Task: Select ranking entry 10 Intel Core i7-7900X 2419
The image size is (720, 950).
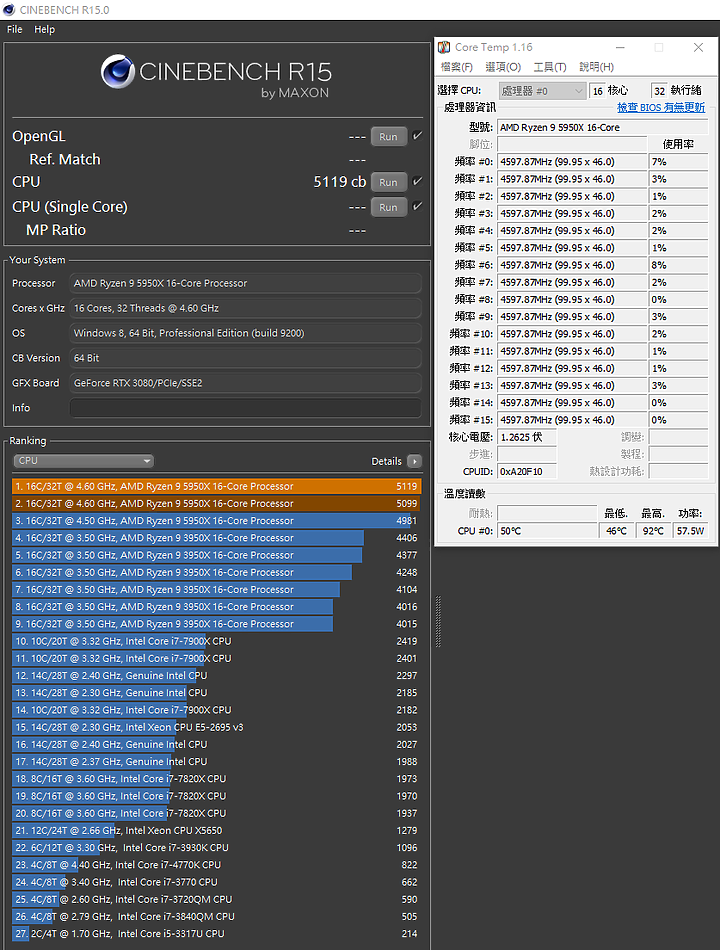Action: click(216, 641)
